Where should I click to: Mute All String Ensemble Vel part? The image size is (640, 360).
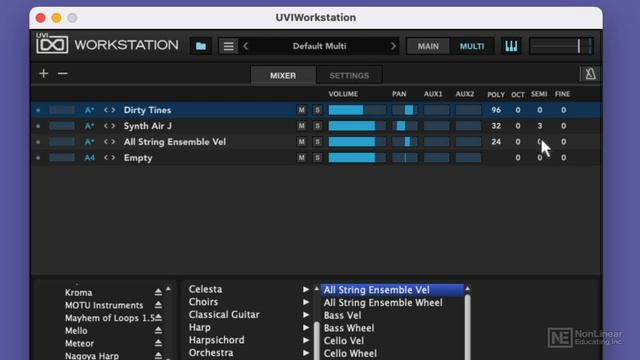(301, 142)
